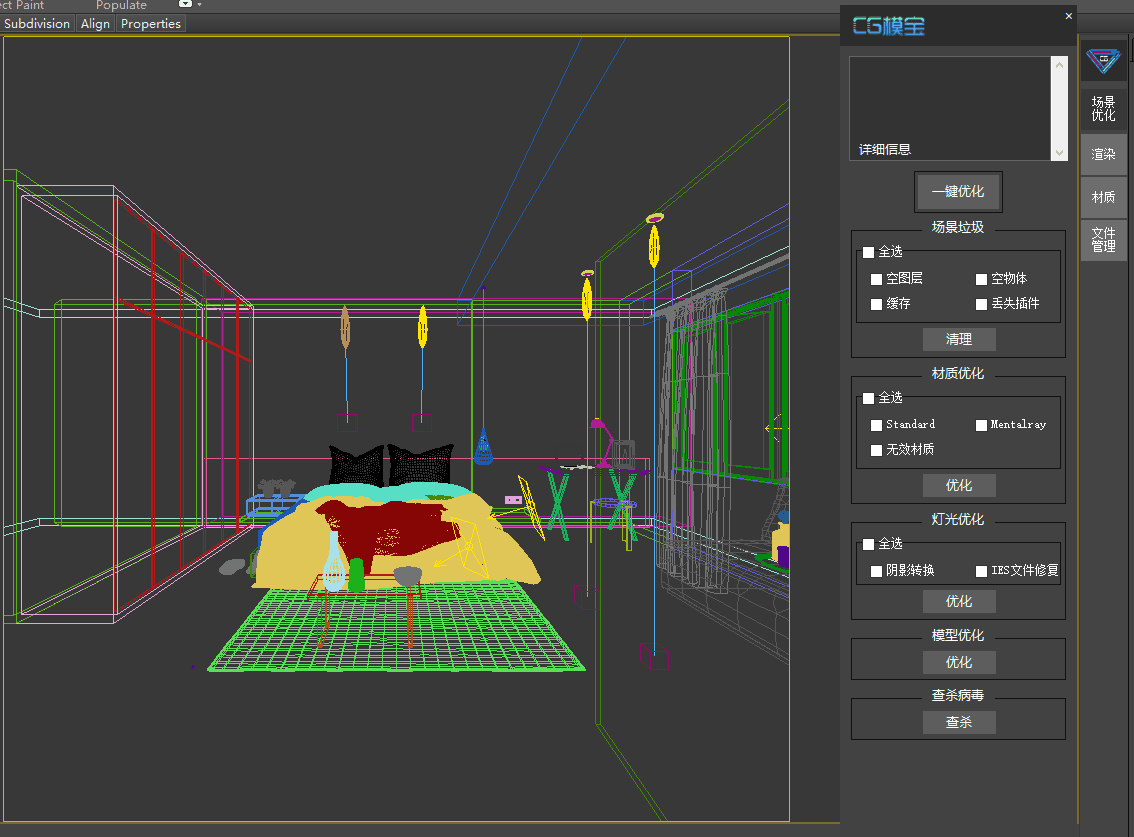Toggle the 阴影转换 option under 灯光优化
The width and height of the screenshot is (1134, 837).
coord(876,570)
